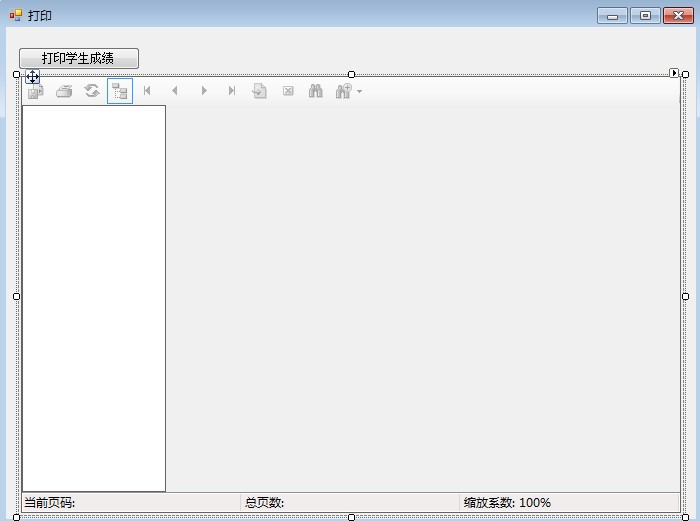
Task: Click the zoom binoculars icon
Action: [x=344, y=91]
